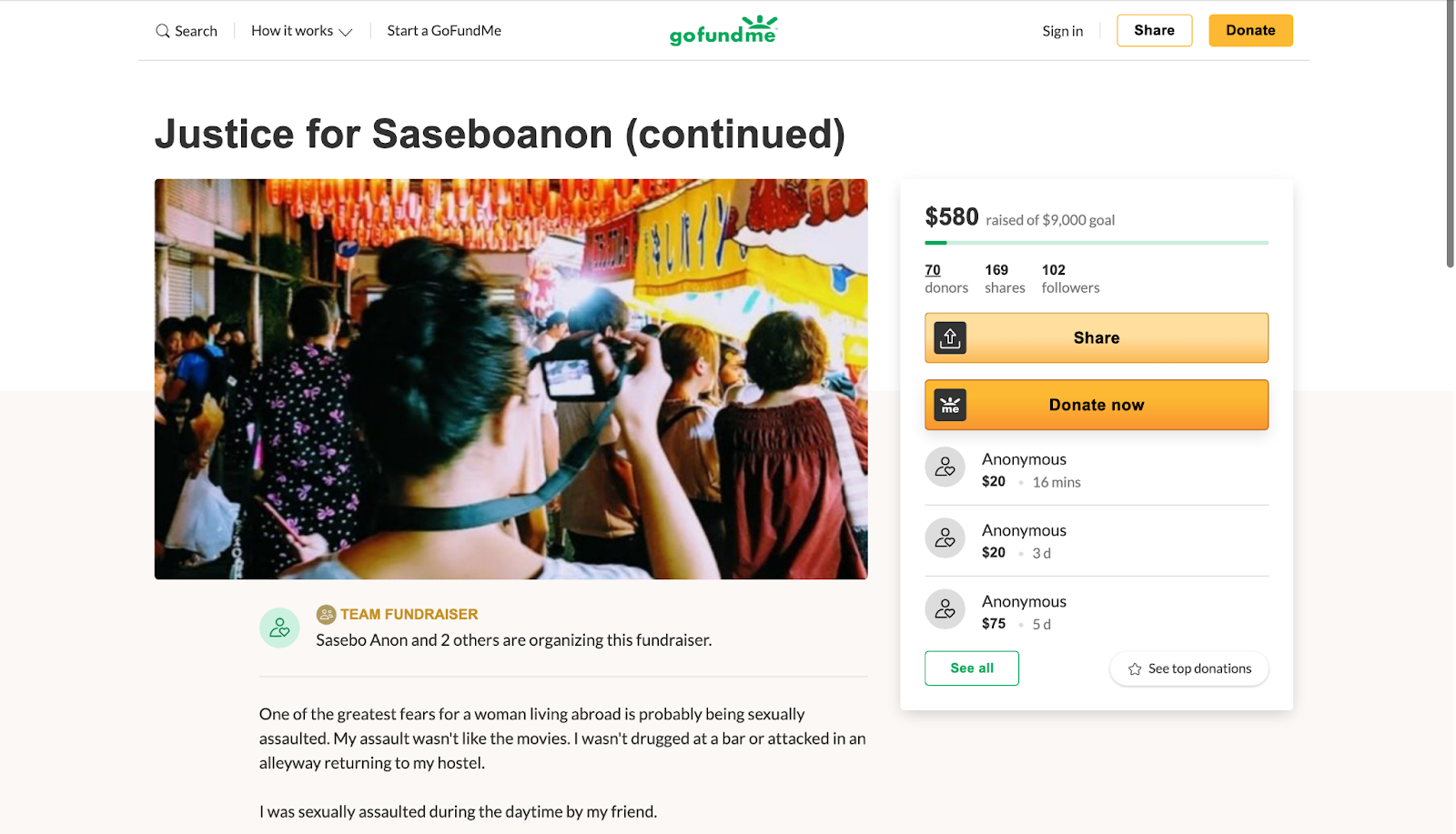Click the fundraiser cover photo
The height and width of the screenshot is (834, 1456).
point(511,379)
